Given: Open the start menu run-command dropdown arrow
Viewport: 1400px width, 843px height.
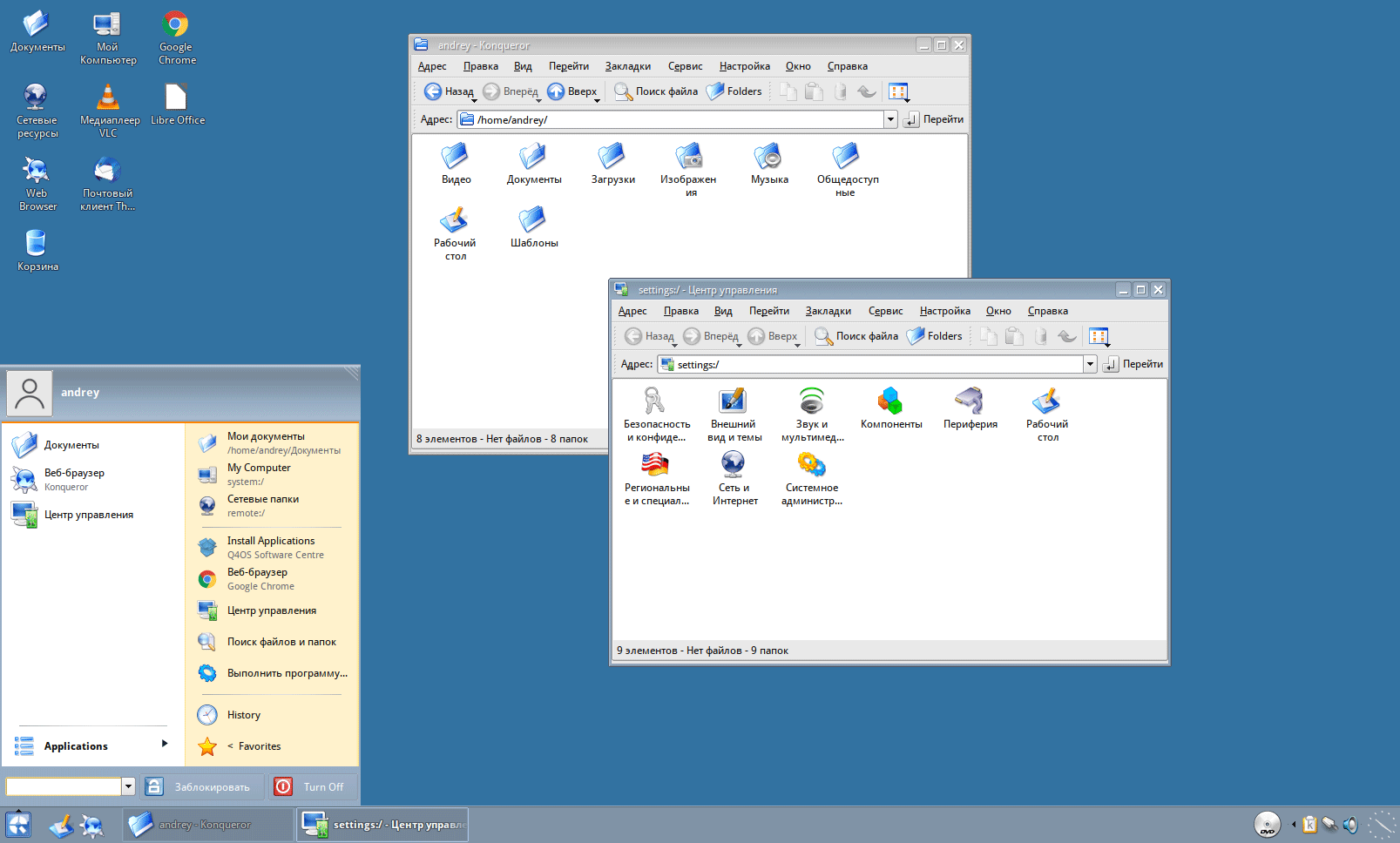Looking at the screenshot, I should [x=128, y=786].
